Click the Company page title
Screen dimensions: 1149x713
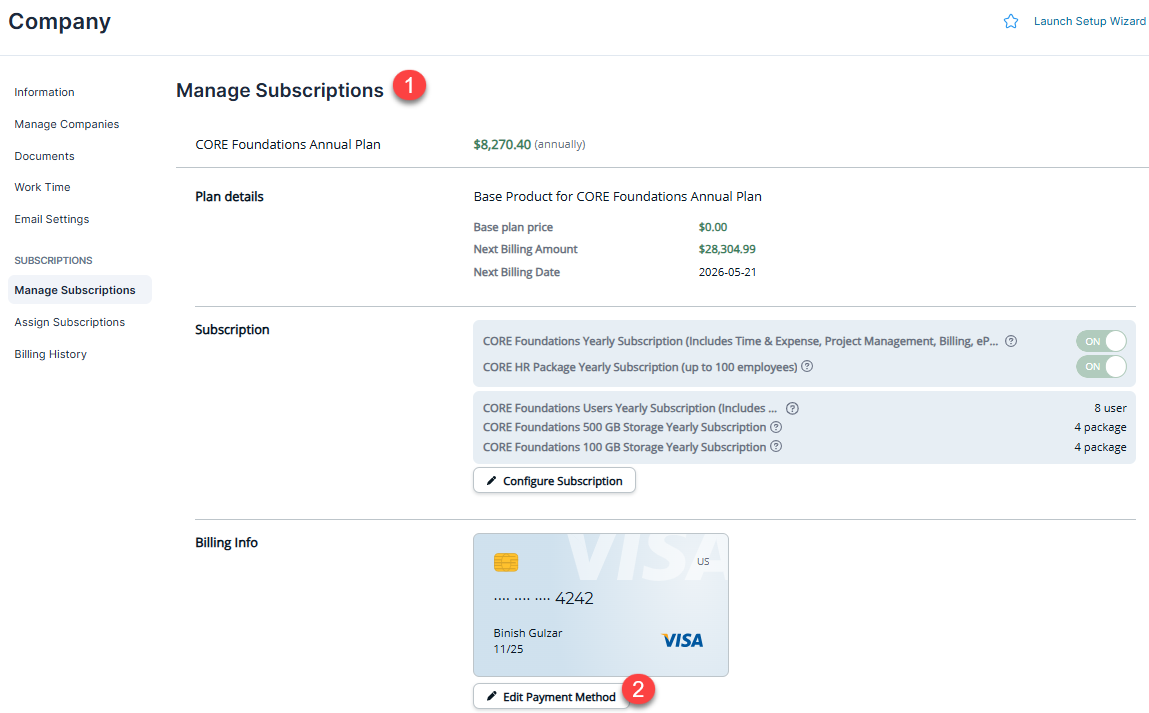(x=59, y=21)
